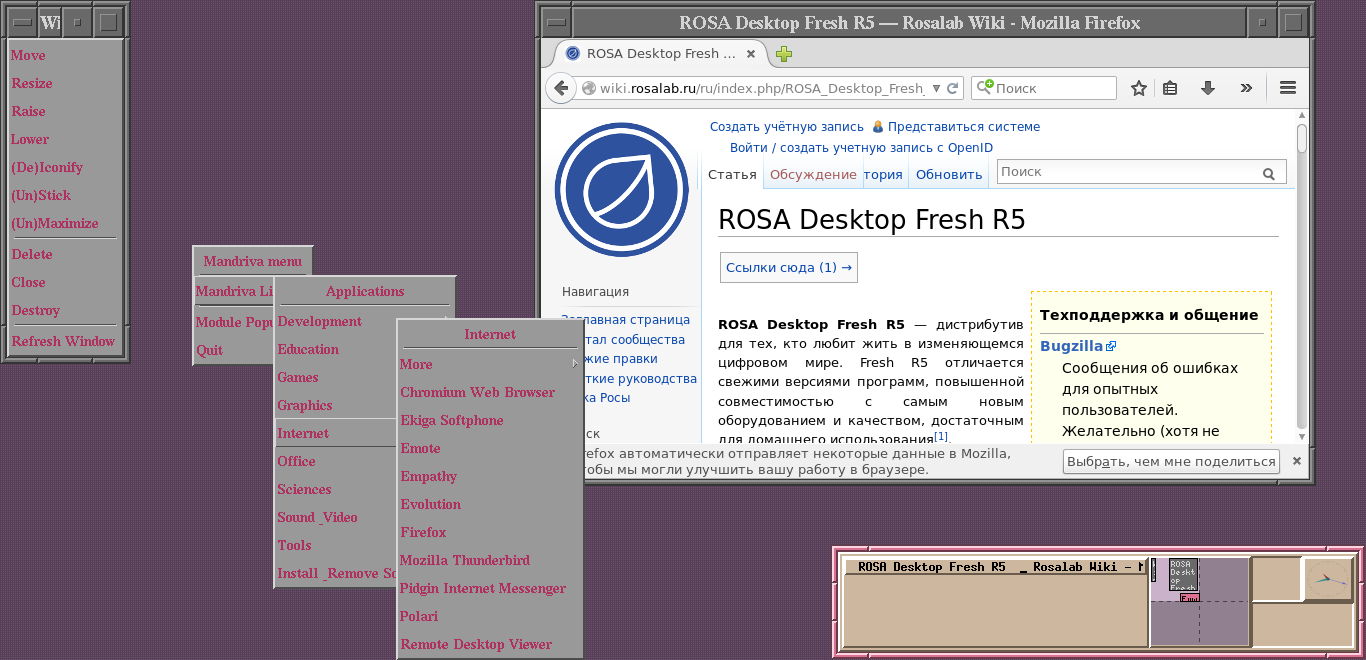Launch Mozilla Thunderbird from menu
1366x660 pixels.
coord(490,561)
